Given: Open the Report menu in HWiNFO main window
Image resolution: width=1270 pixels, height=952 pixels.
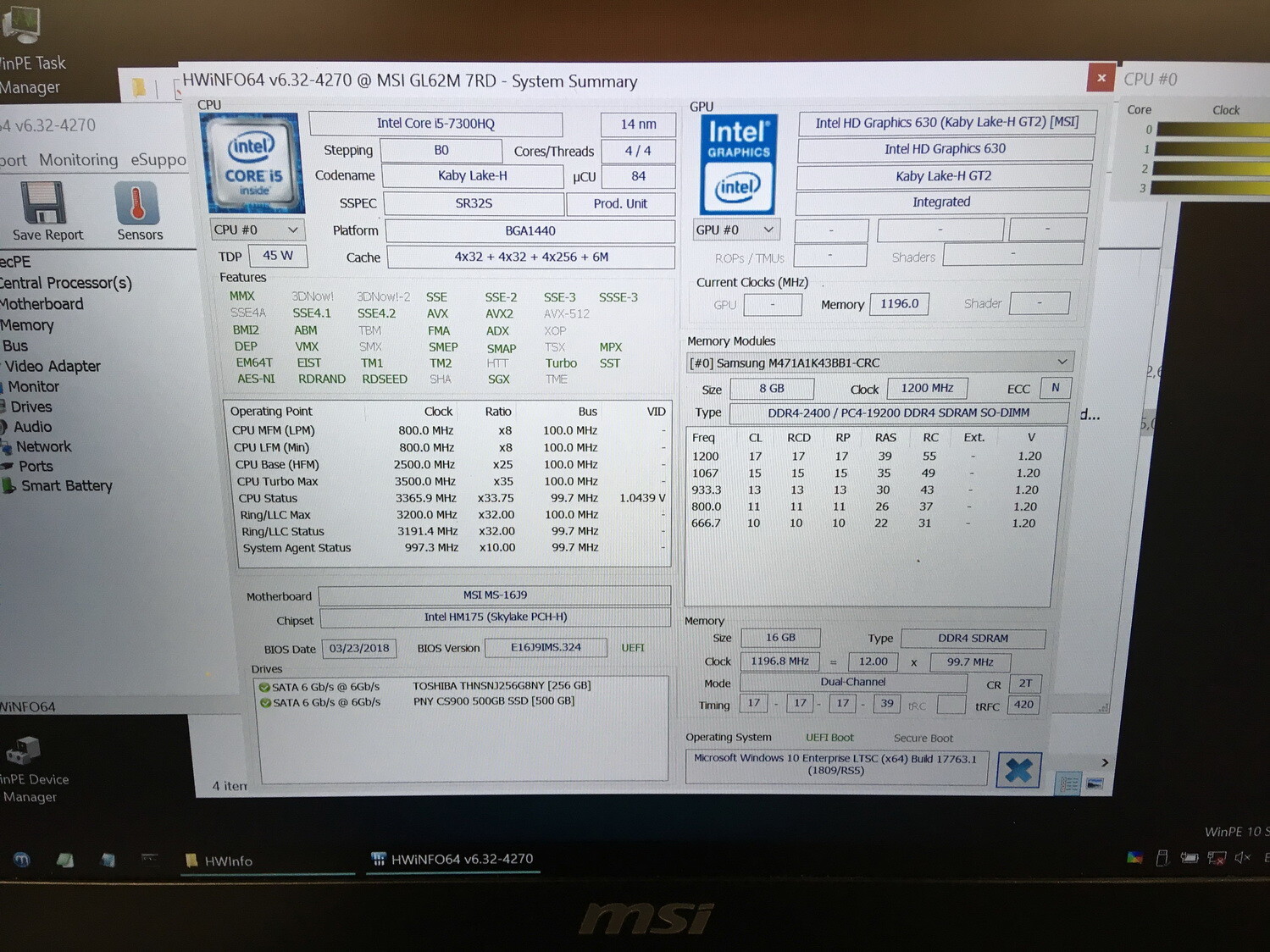Looking at the screenshot, I should (x=12, y=159).
